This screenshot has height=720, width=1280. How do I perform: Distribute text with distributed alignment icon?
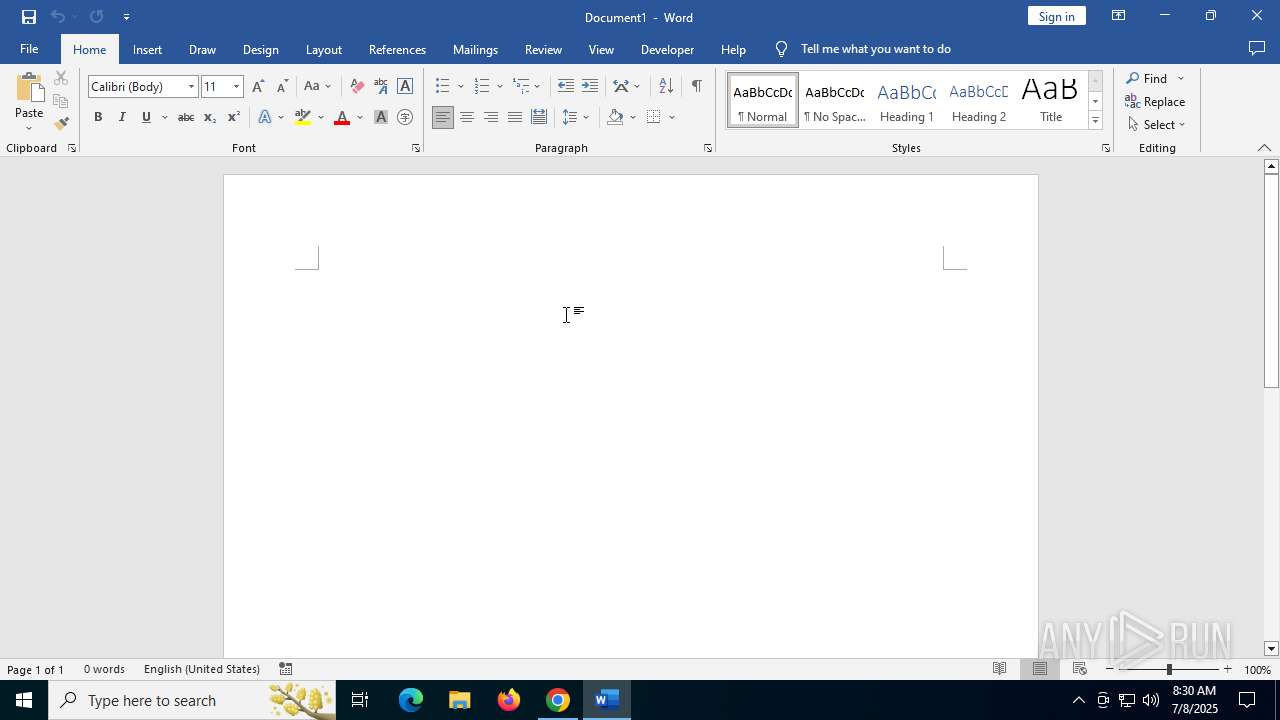pos(539,117)
